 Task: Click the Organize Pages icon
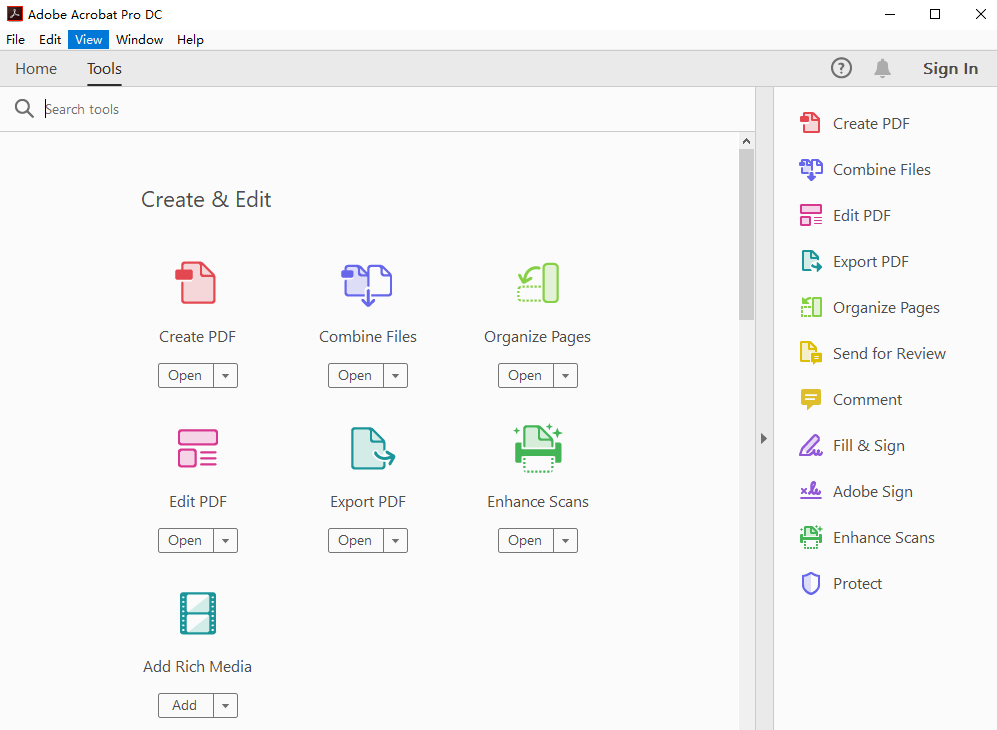click(537, 283)
